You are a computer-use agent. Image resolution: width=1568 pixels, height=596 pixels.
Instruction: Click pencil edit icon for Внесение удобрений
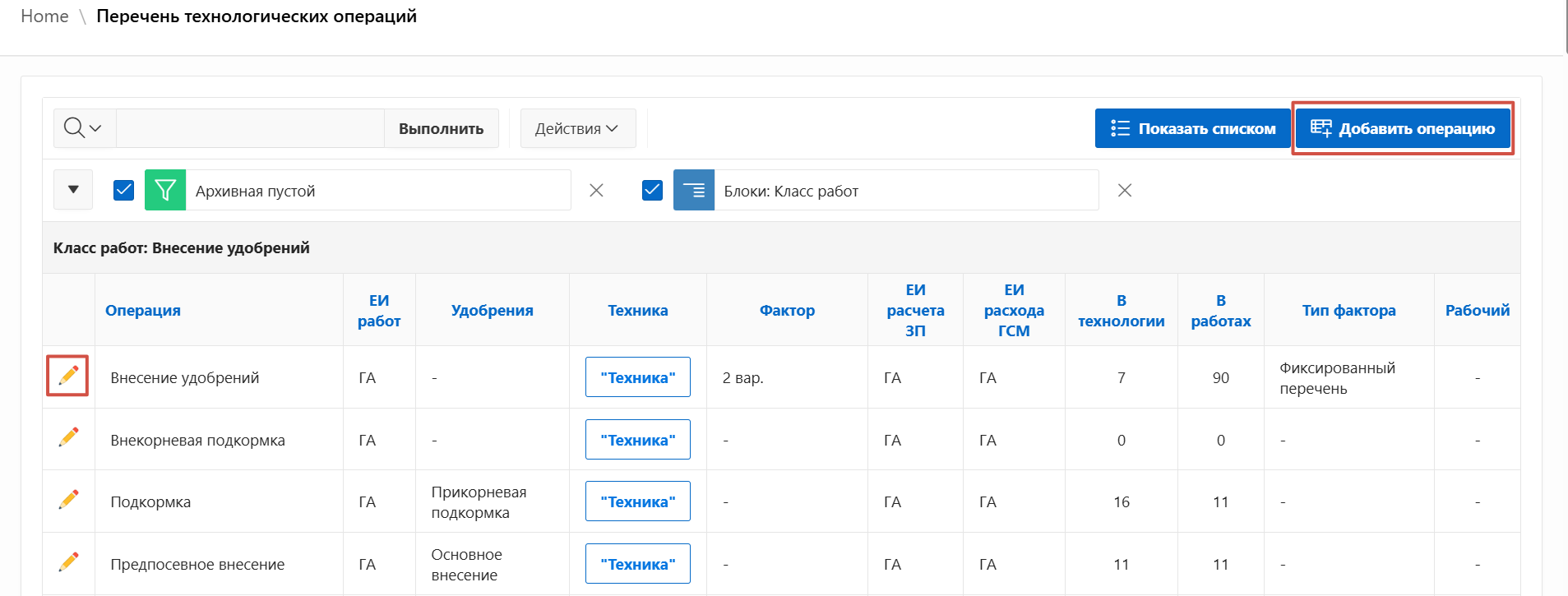point(68,376)
